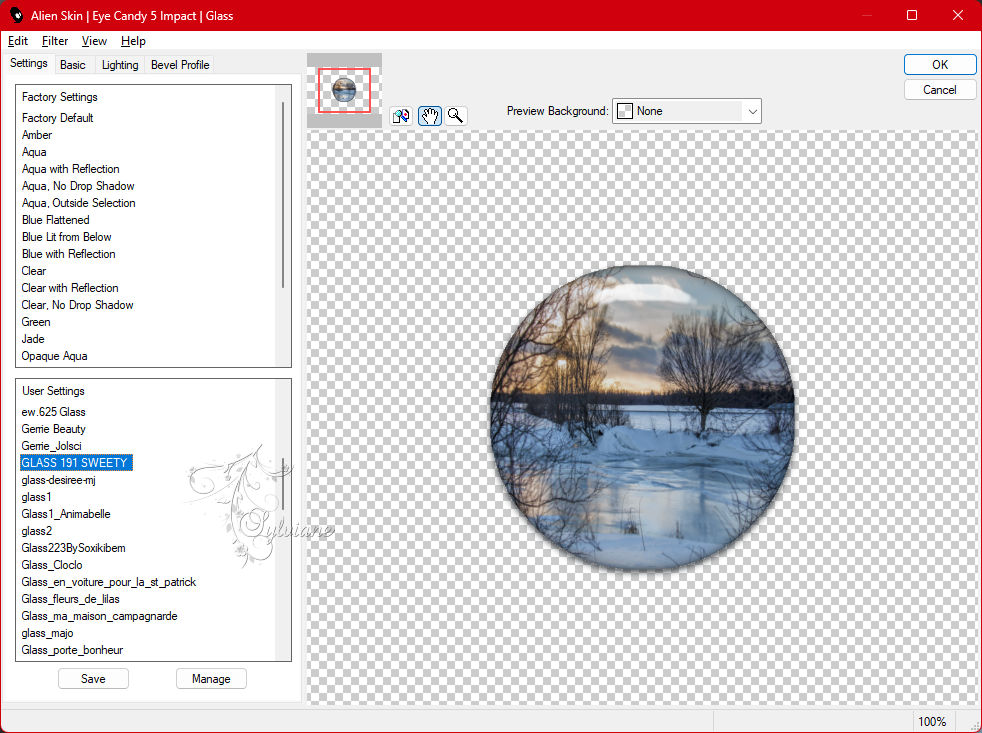Maximize the Eye Candy window
The height and width of the screenshot is (733, 982).
(912, 15)
